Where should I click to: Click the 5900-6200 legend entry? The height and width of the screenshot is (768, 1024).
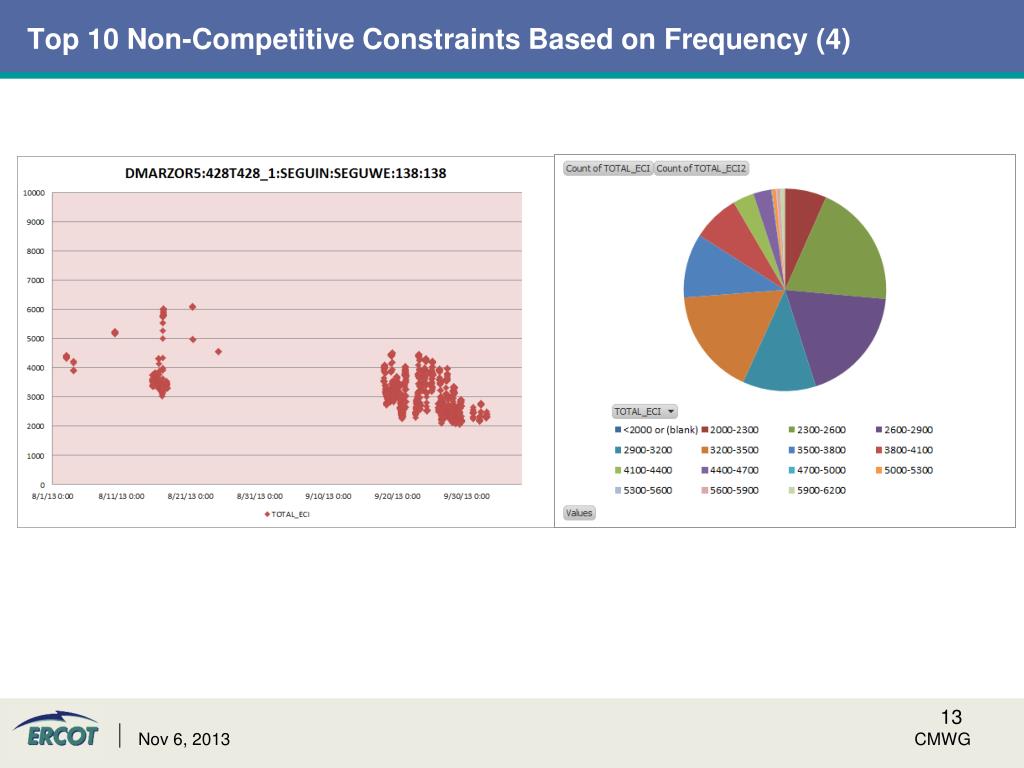point(820,490)
